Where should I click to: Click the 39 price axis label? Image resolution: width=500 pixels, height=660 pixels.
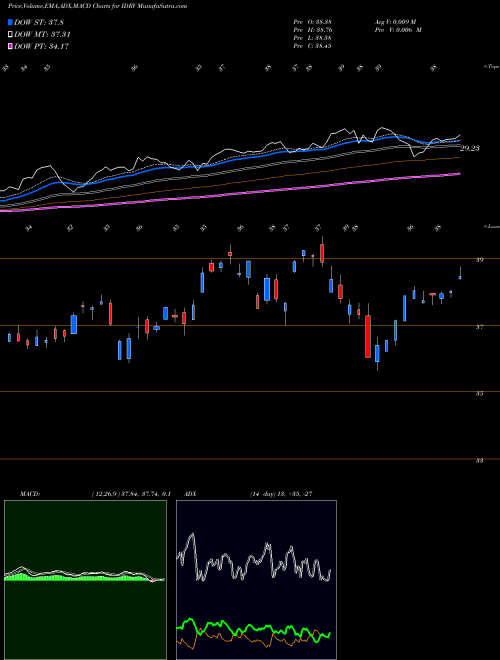(x=479, y=260)
